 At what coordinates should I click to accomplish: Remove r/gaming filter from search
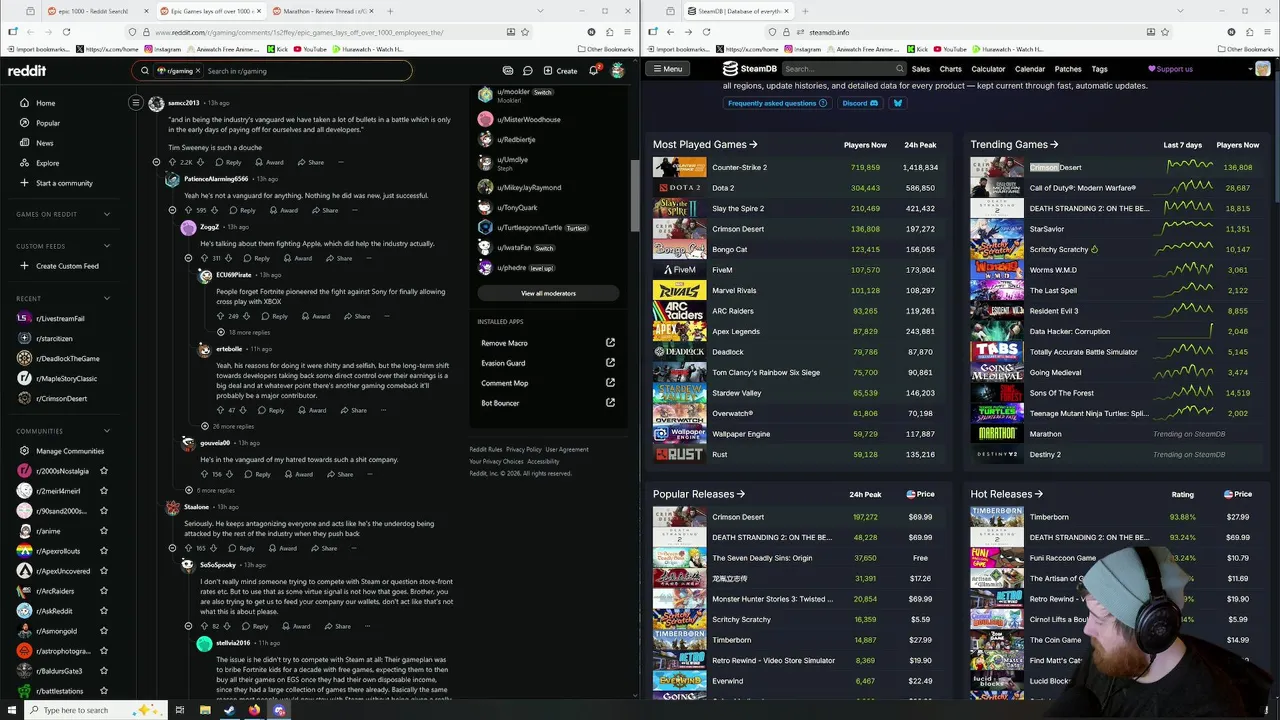click(x=197, y=71)
